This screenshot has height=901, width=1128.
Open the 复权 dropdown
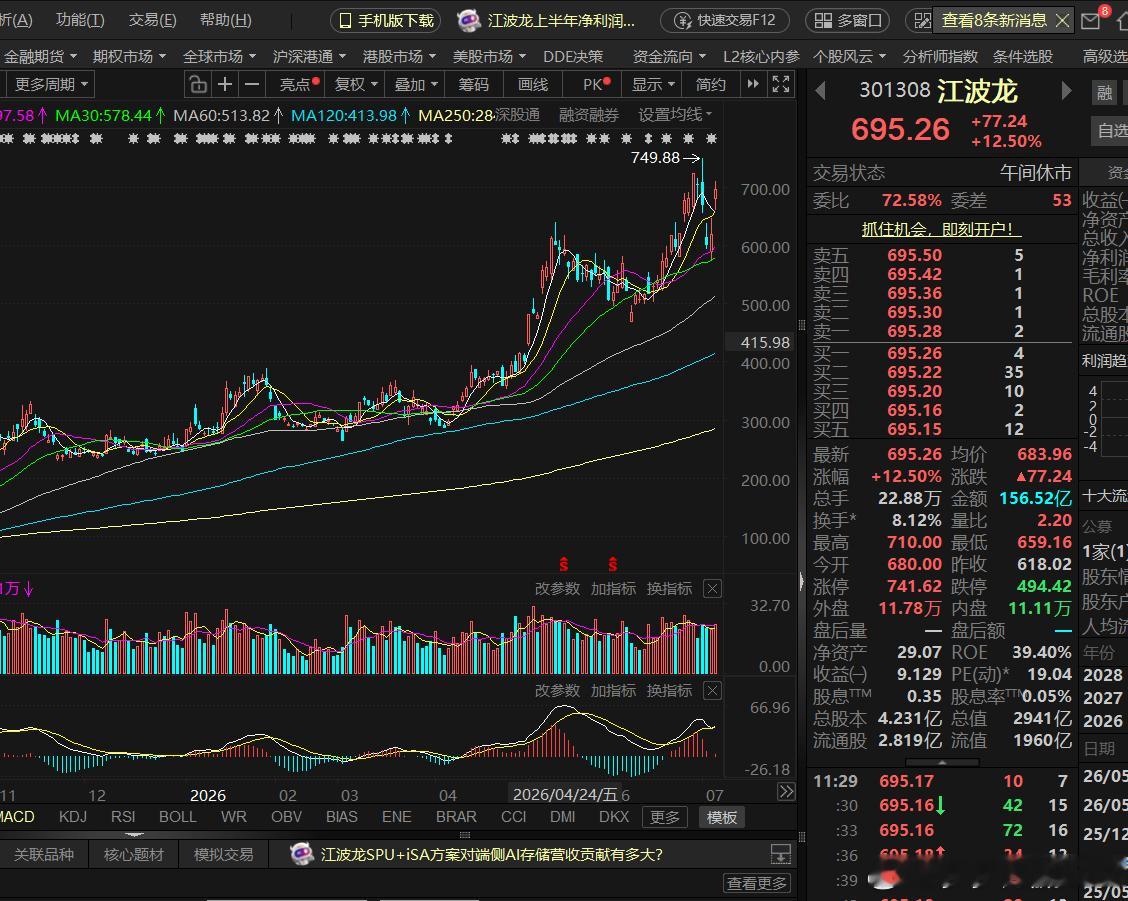pyautogui.click(x=356, y=85)
